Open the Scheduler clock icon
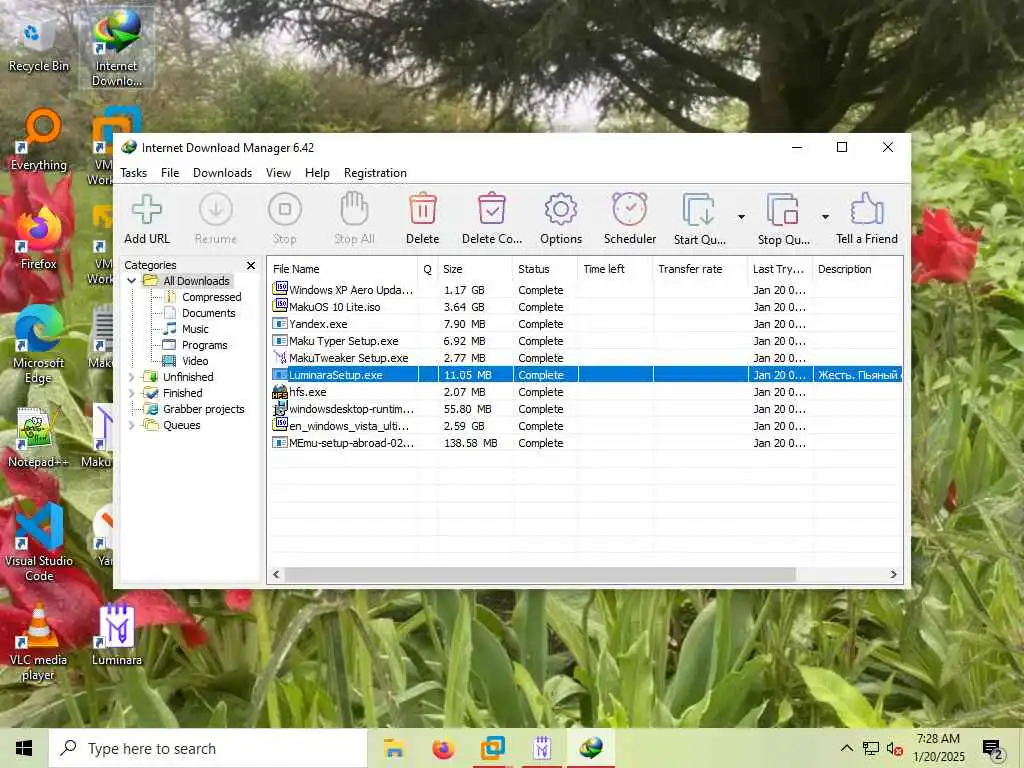Image resolution: width=1024 pixels, height=768 pixels. pyautogui.click(x=630, y=210)
